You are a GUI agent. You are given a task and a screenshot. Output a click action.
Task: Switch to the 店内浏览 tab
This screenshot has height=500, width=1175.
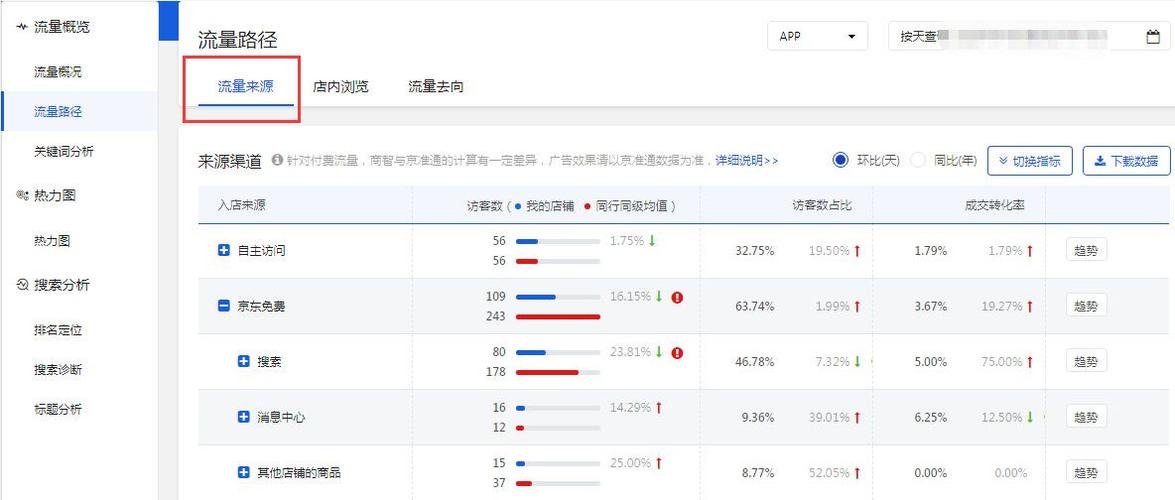pos(340,87)
